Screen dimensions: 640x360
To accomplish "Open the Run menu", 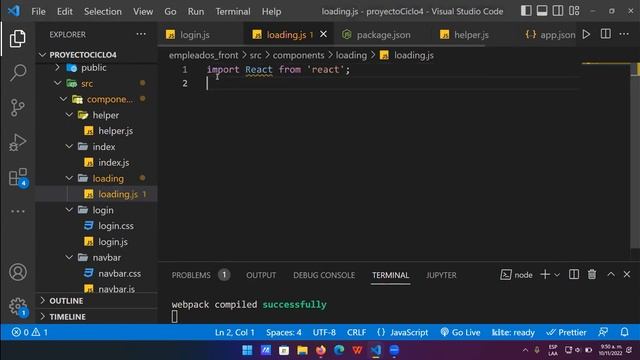I will pos(196,11).
